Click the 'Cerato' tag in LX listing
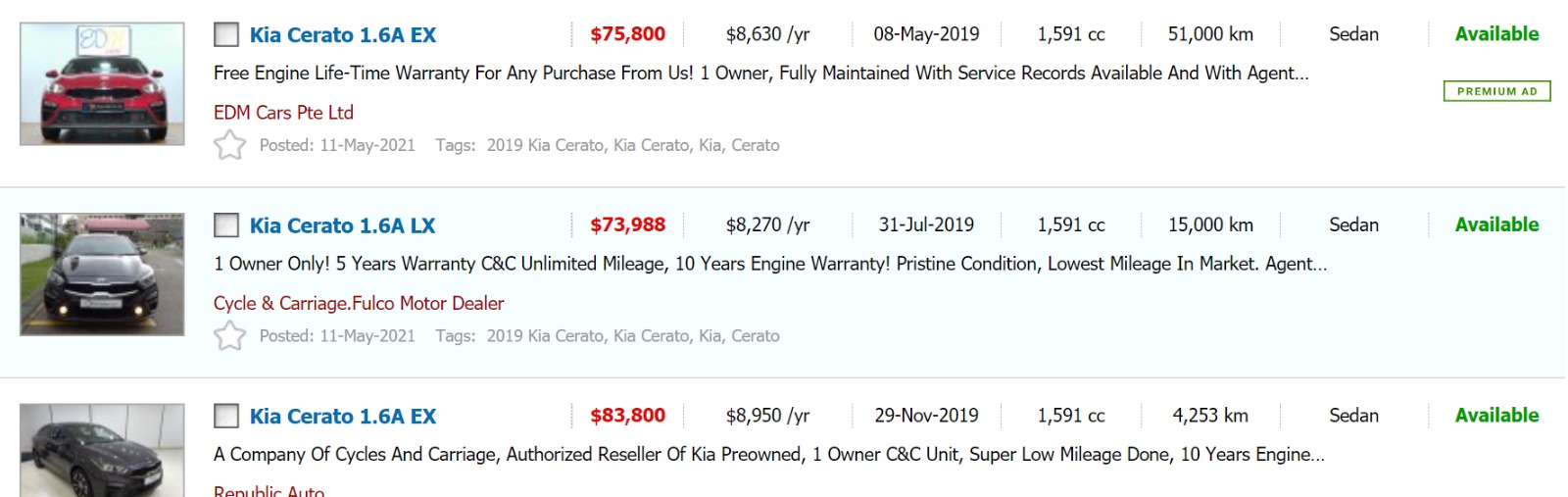The image size is (1568, 497). coord(756,335)
